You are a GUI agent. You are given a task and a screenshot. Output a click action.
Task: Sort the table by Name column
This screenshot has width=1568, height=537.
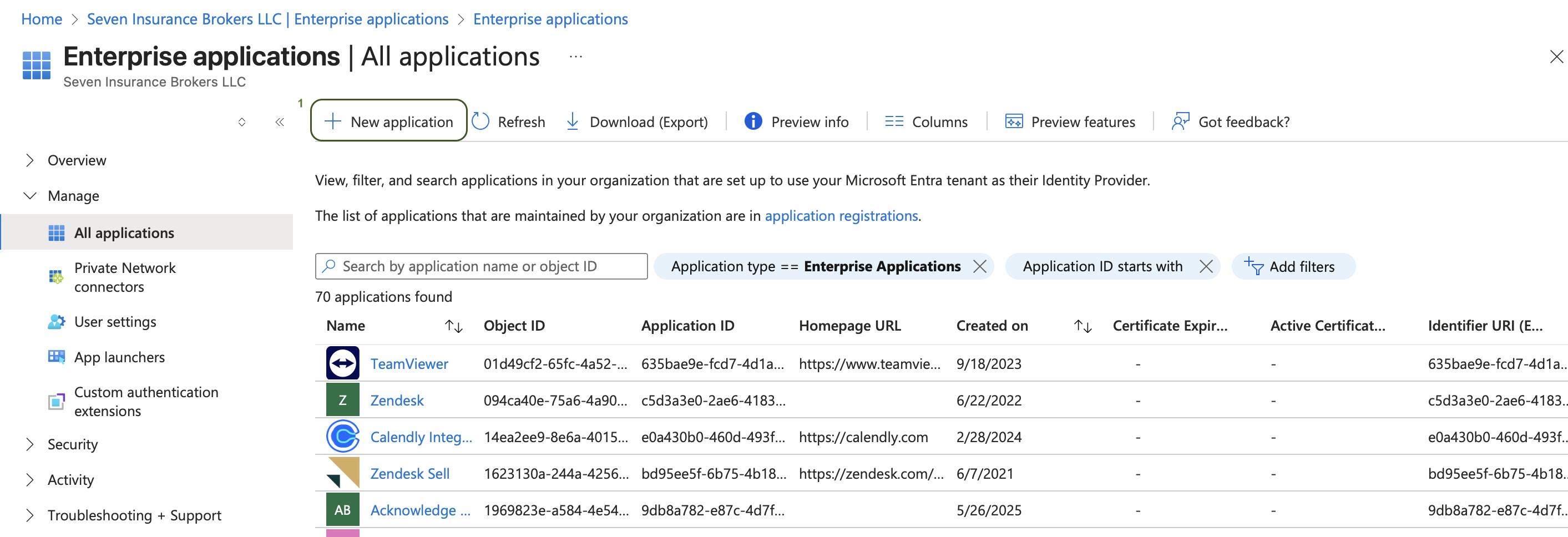[453, 326]
